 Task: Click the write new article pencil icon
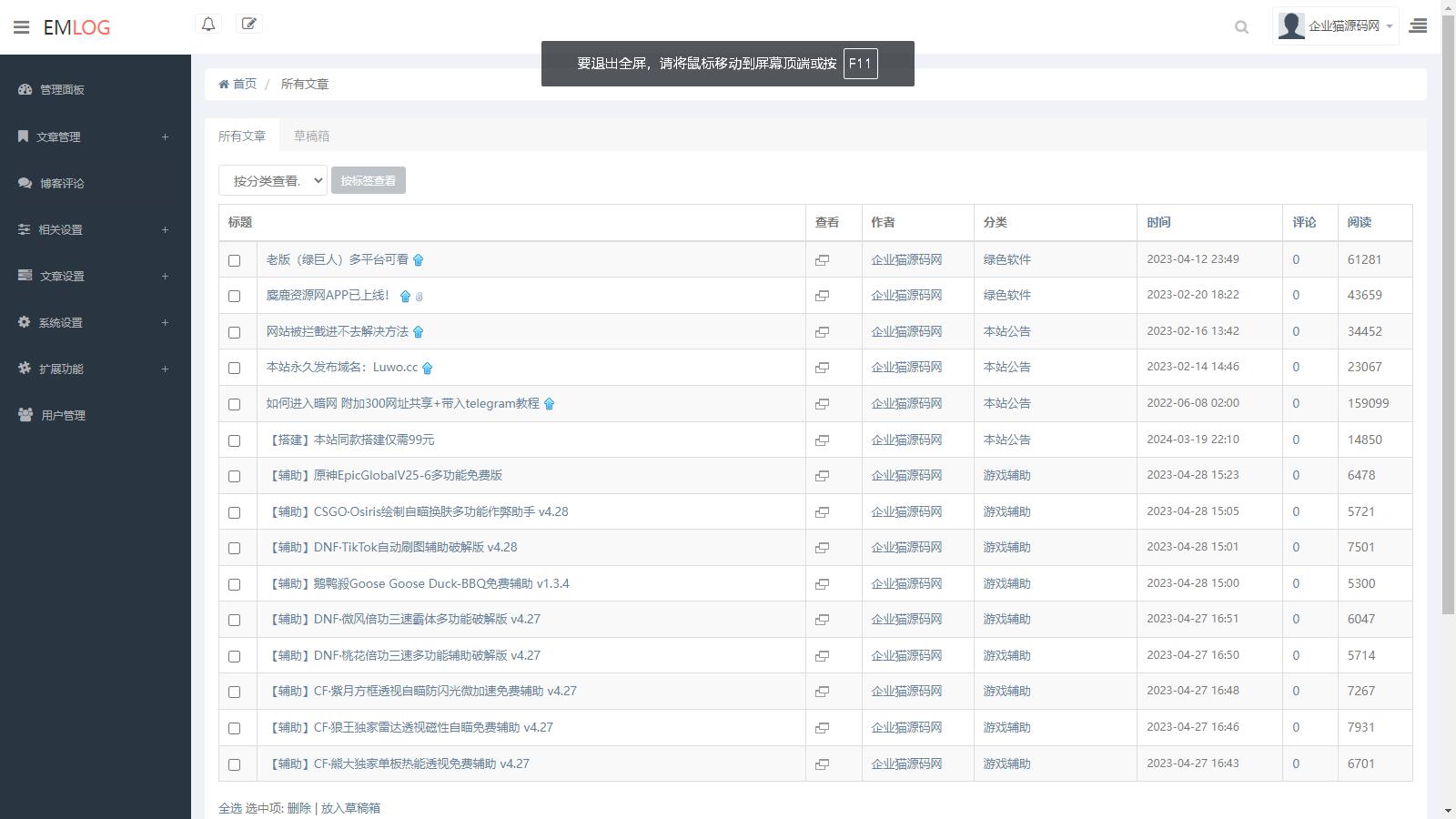tap(248, 25)
